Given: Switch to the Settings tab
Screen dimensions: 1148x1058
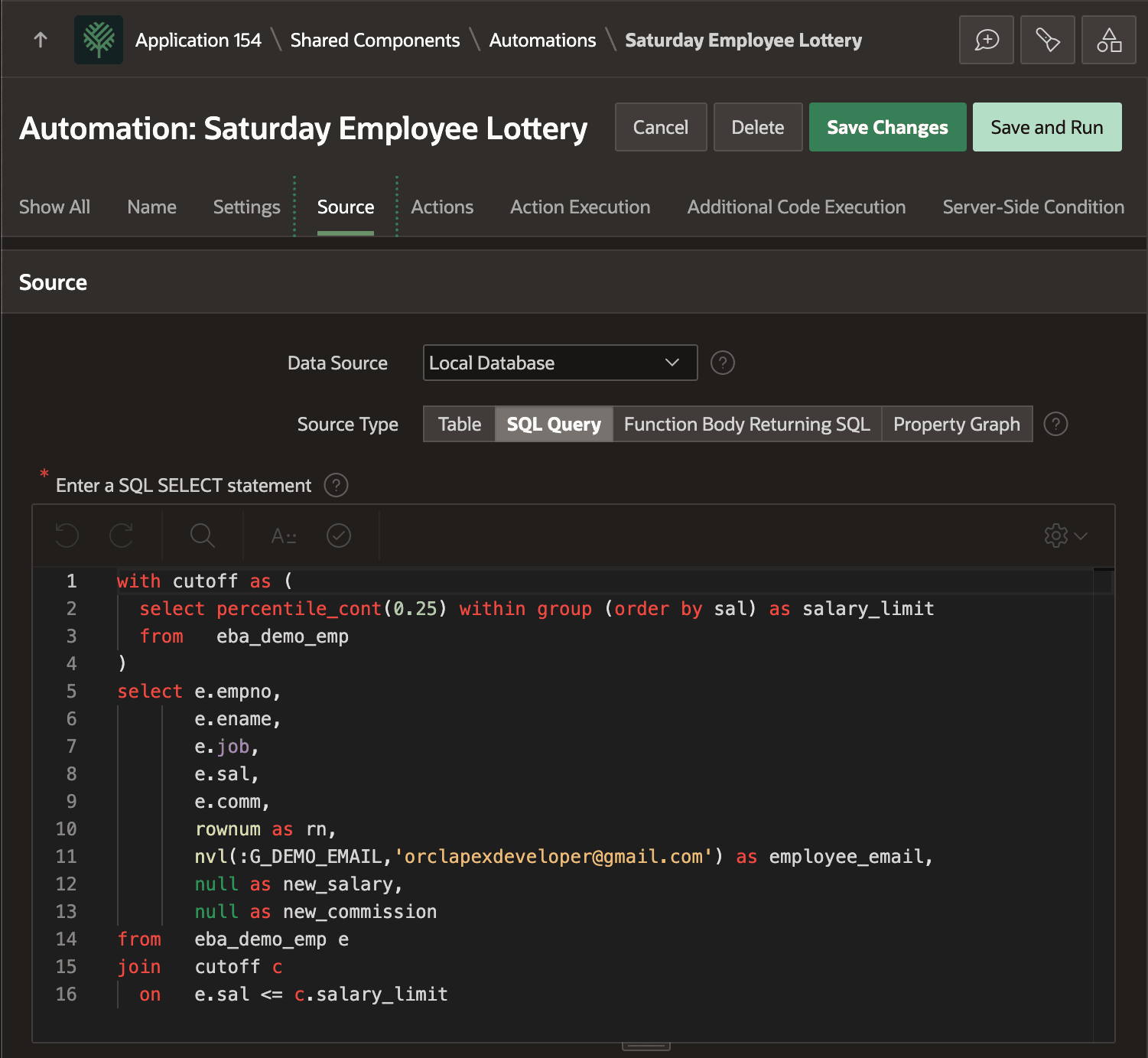Looking at the screenshot, I should pyautogui.click(x=246, y=207).
